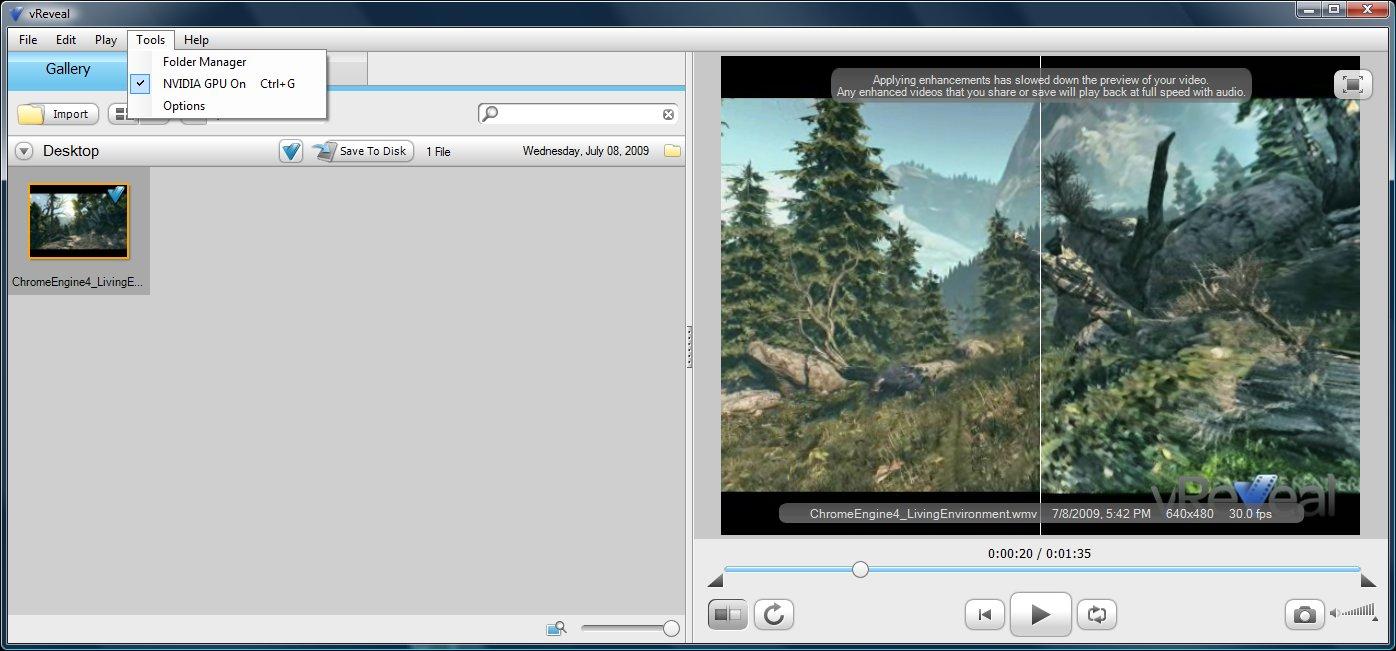Click the split comparison line in preview

[1040, 295]
